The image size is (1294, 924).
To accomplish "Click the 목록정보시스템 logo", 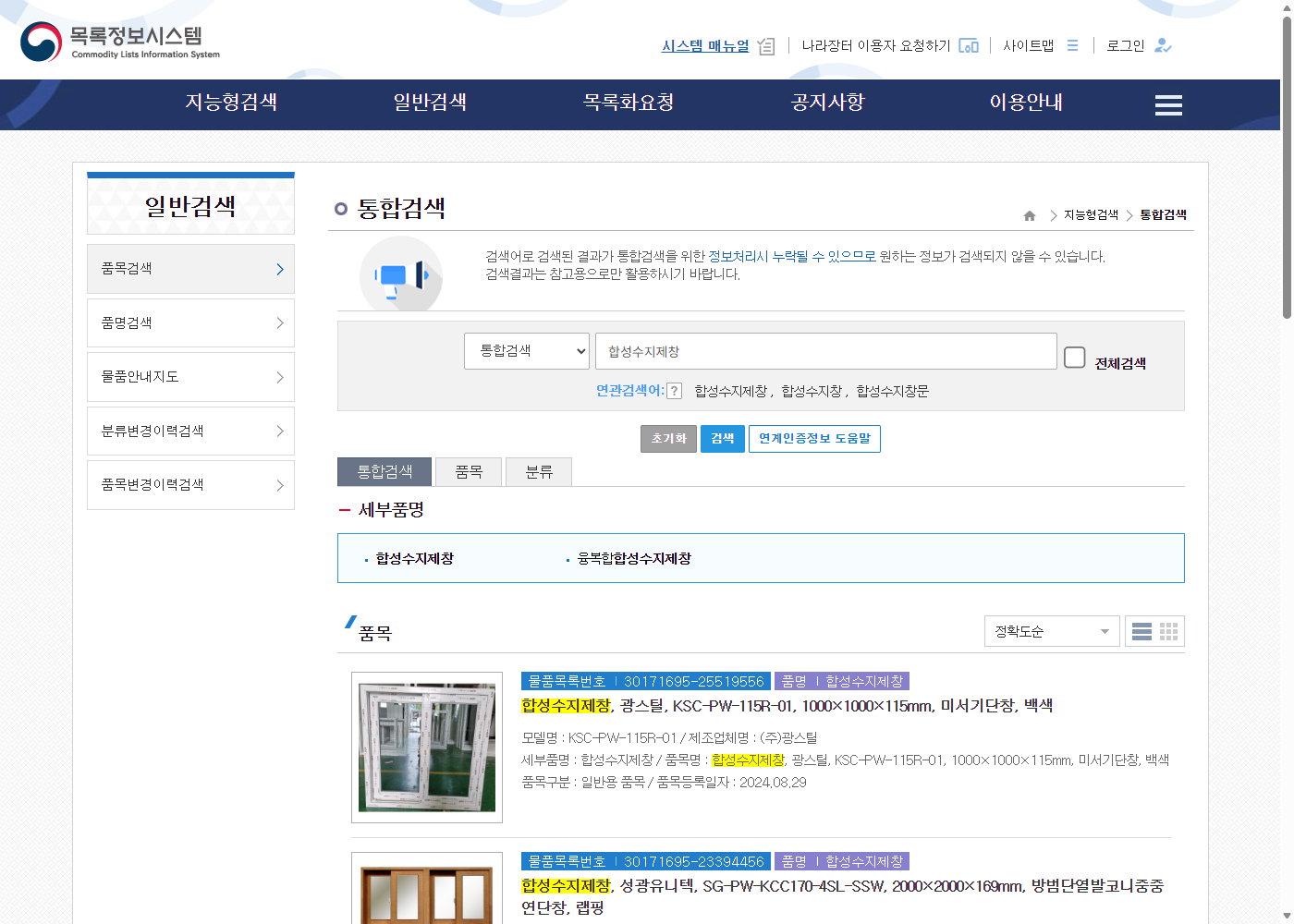I will (120, 42).
